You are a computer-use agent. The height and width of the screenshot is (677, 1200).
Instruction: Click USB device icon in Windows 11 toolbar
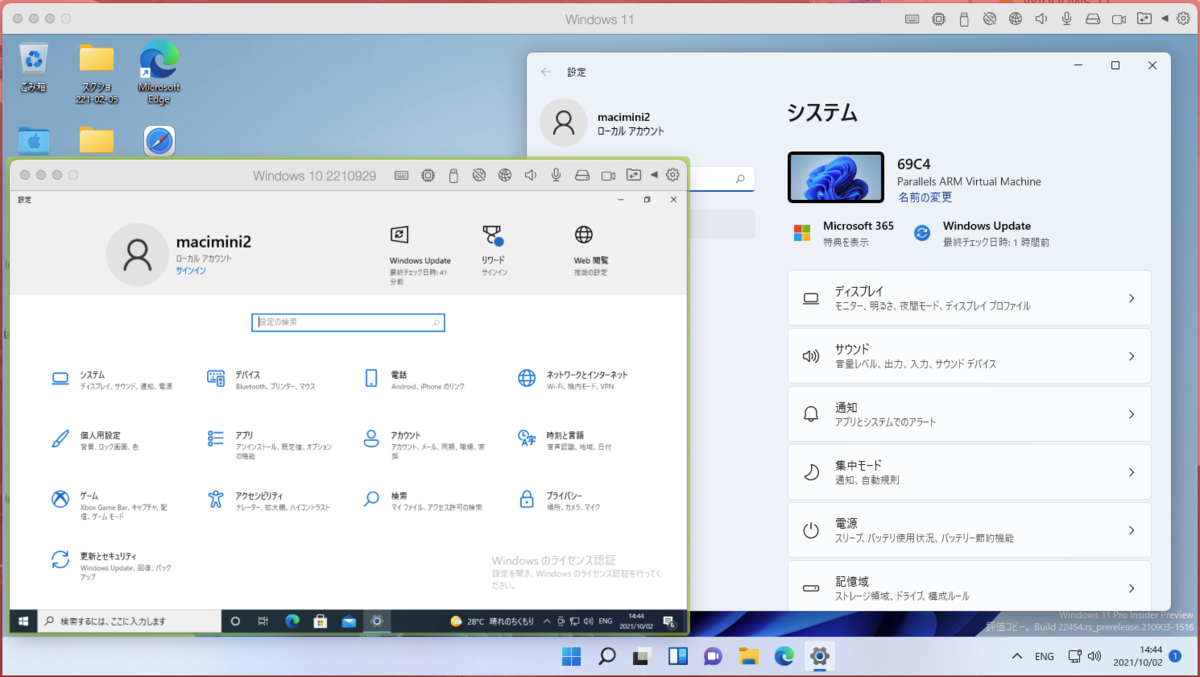(x=964, y=19)
